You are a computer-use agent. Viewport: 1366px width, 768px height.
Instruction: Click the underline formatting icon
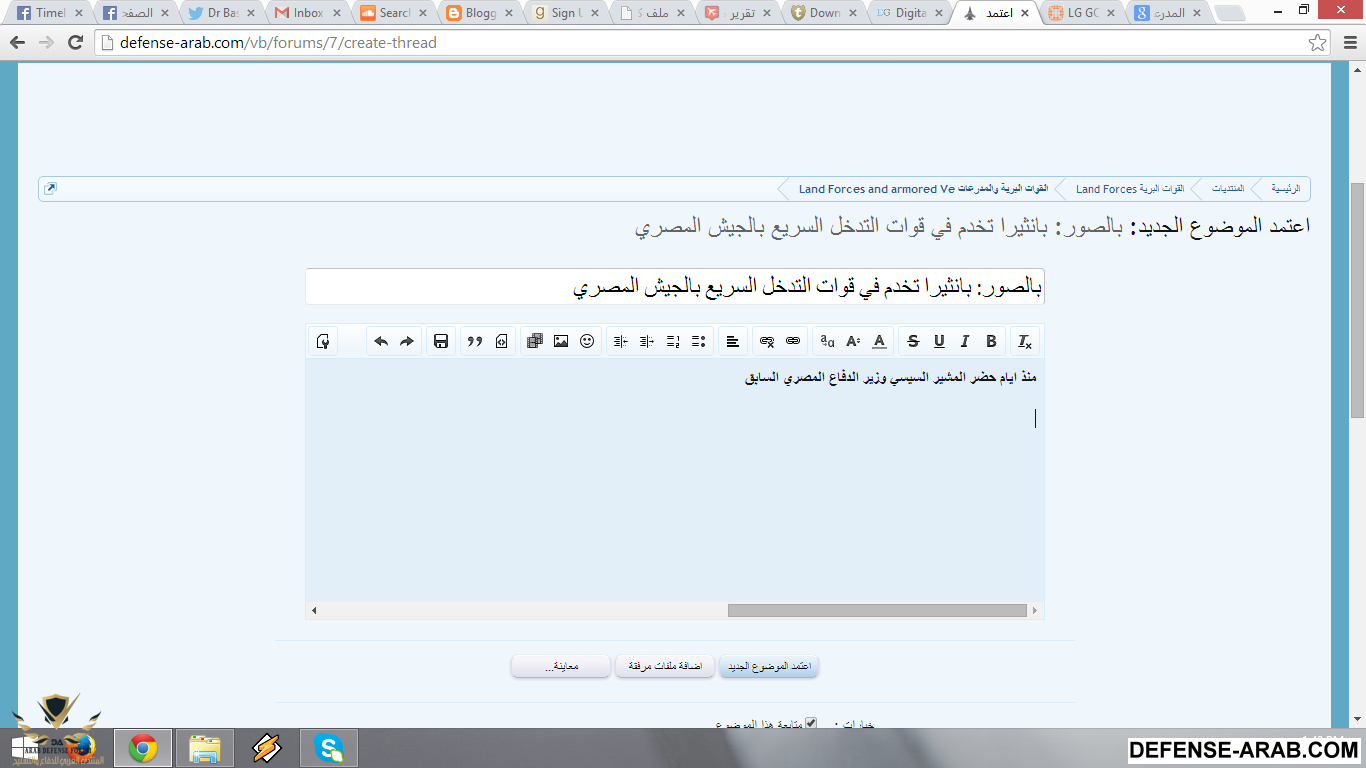[939, 341]
